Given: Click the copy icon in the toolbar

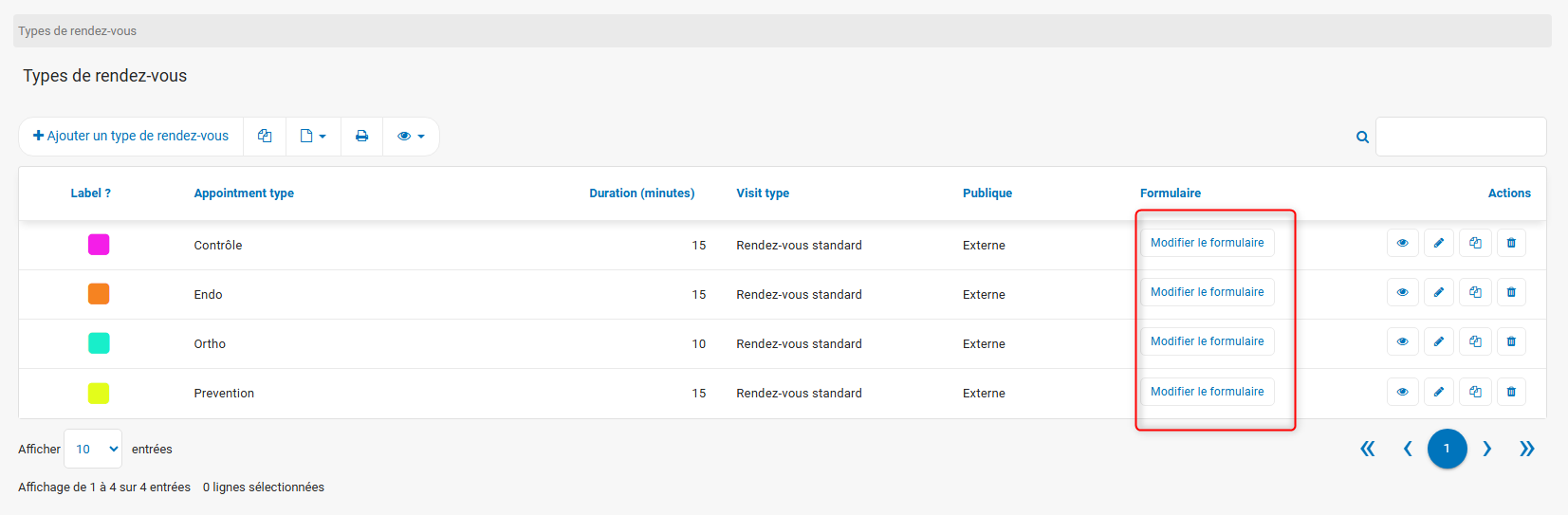Looking at the screenshot, I should tap(265, 137).
